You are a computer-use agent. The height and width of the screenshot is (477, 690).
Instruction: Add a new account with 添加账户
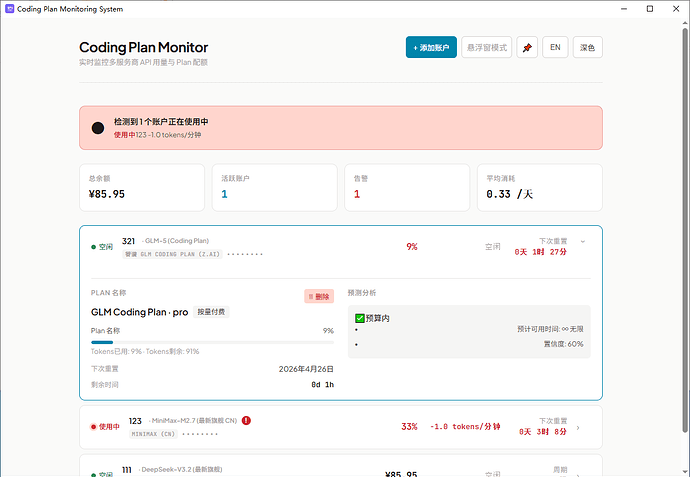coord(431,47)
